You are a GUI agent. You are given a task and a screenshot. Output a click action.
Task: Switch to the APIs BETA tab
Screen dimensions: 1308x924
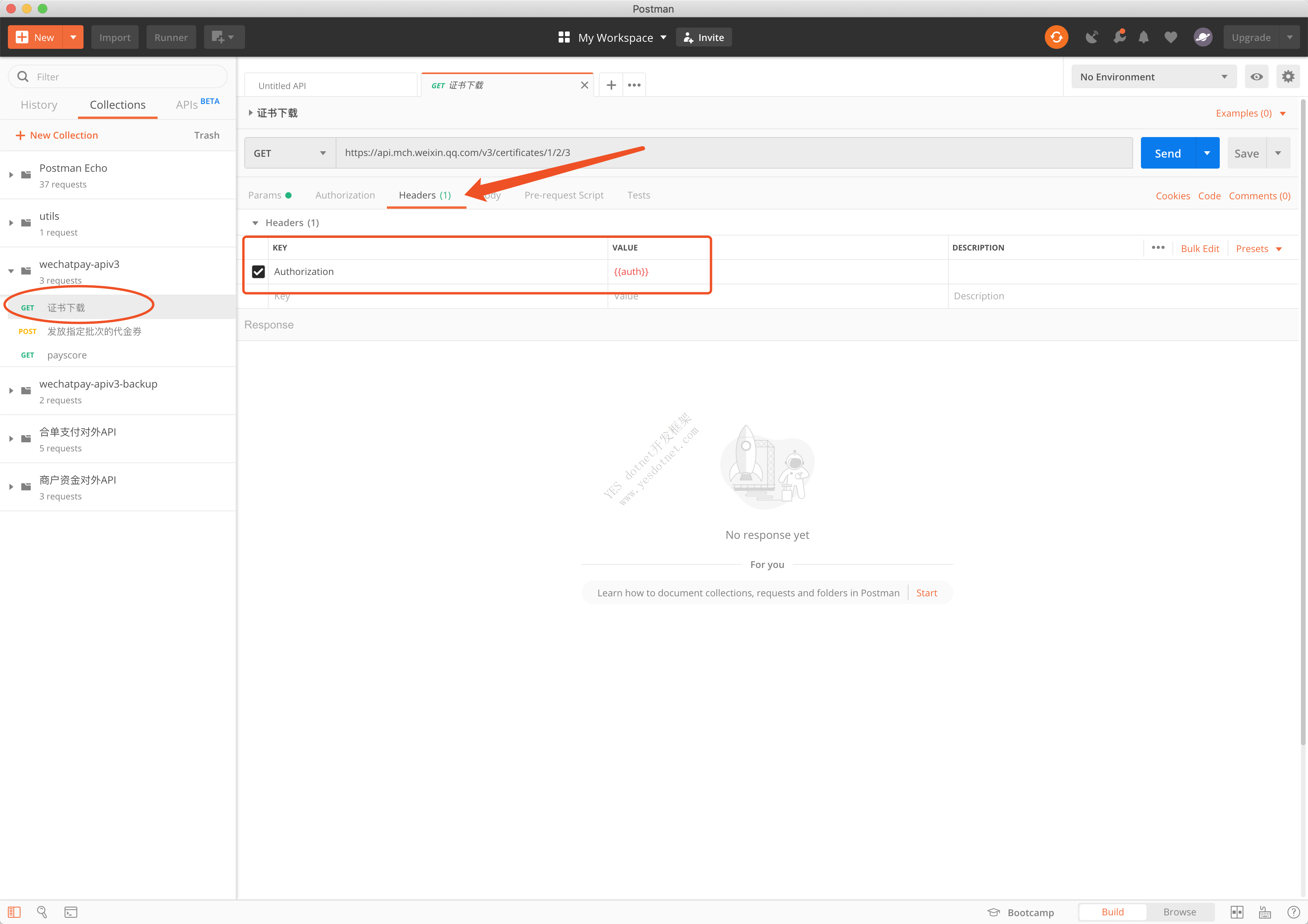(197, 104)
